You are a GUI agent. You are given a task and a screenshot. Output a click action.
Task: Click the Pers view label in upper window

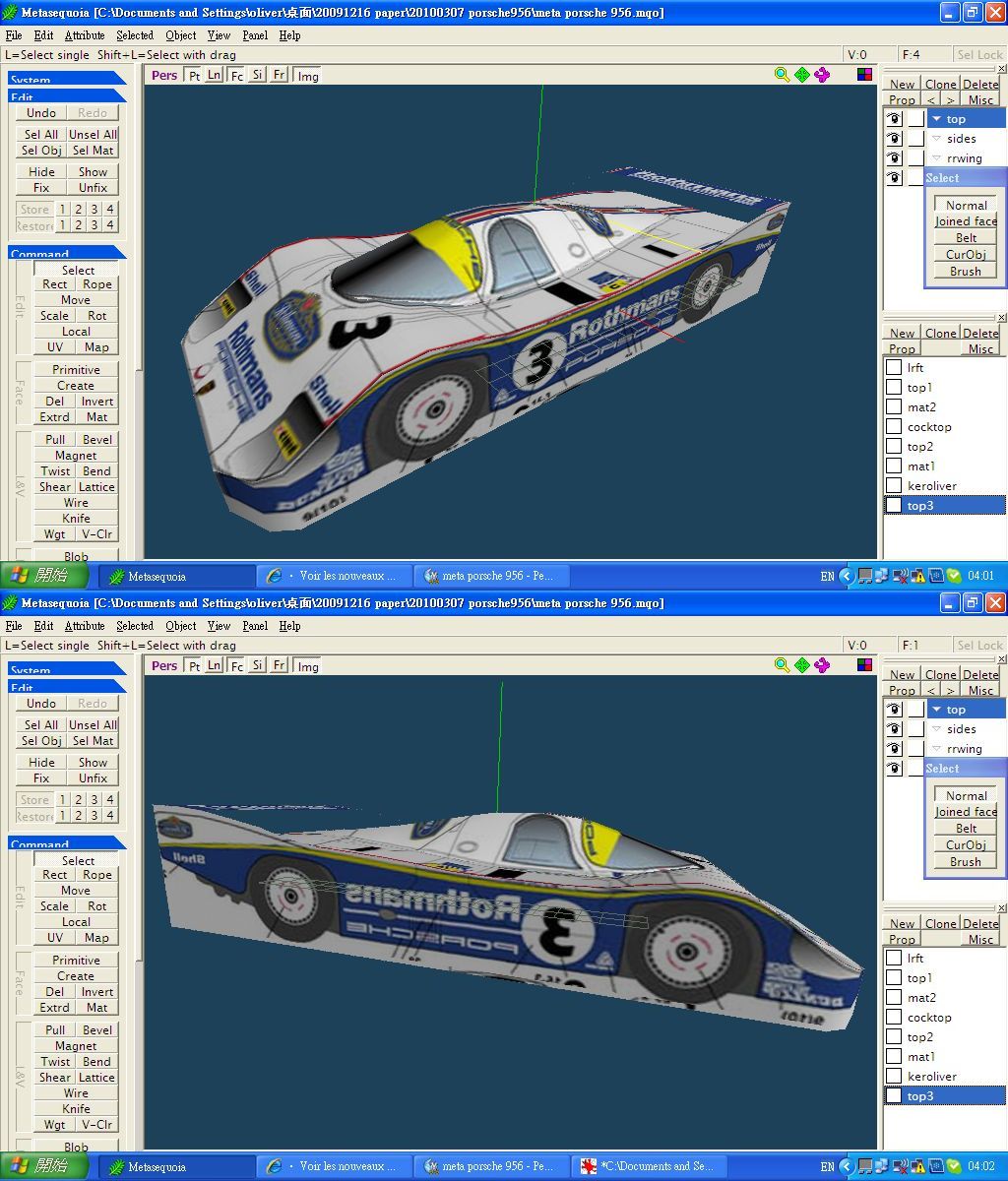164,76
